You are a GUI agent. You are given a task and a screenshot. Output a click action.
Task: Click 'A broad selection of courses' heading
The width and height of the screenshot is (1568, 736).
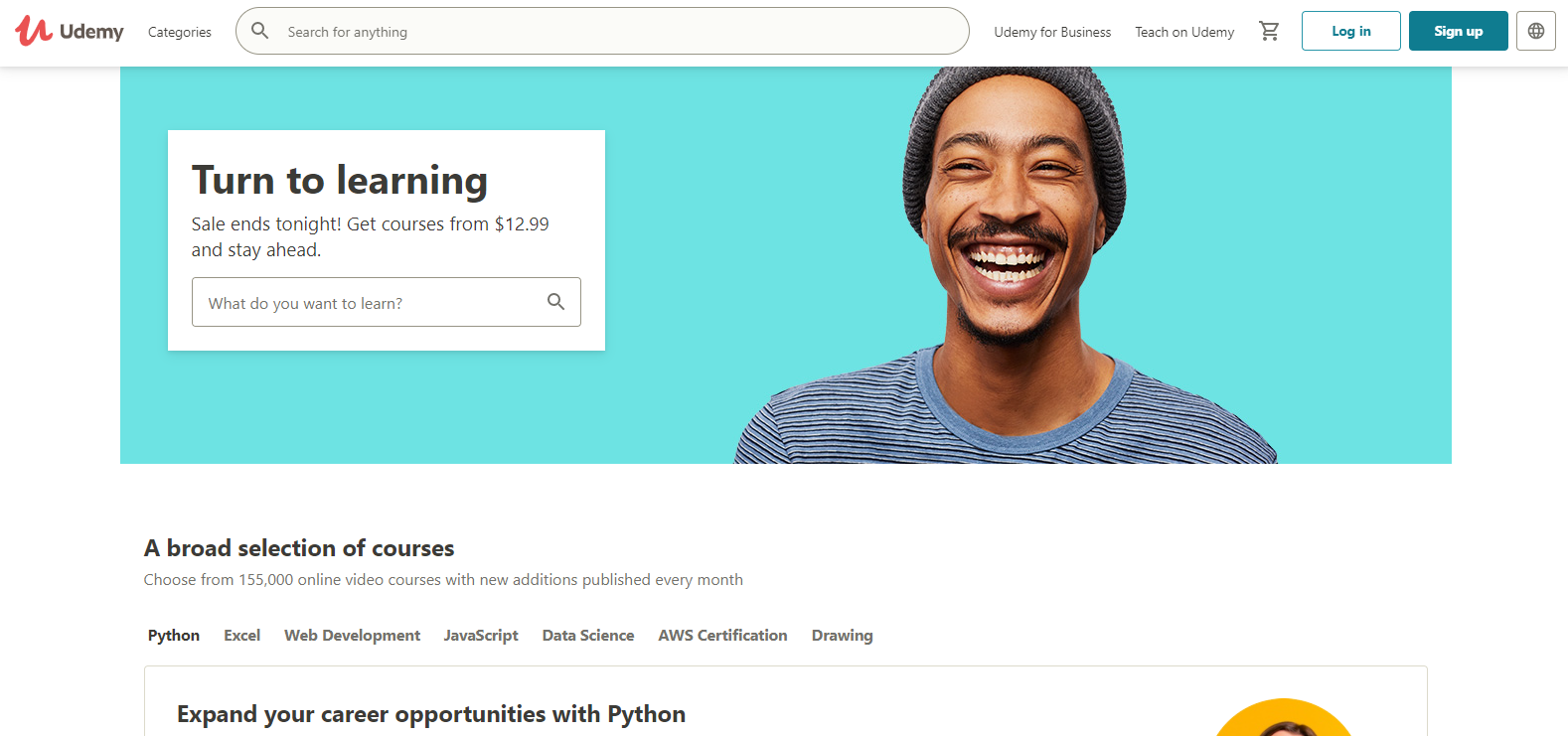[x=299, y=548]
